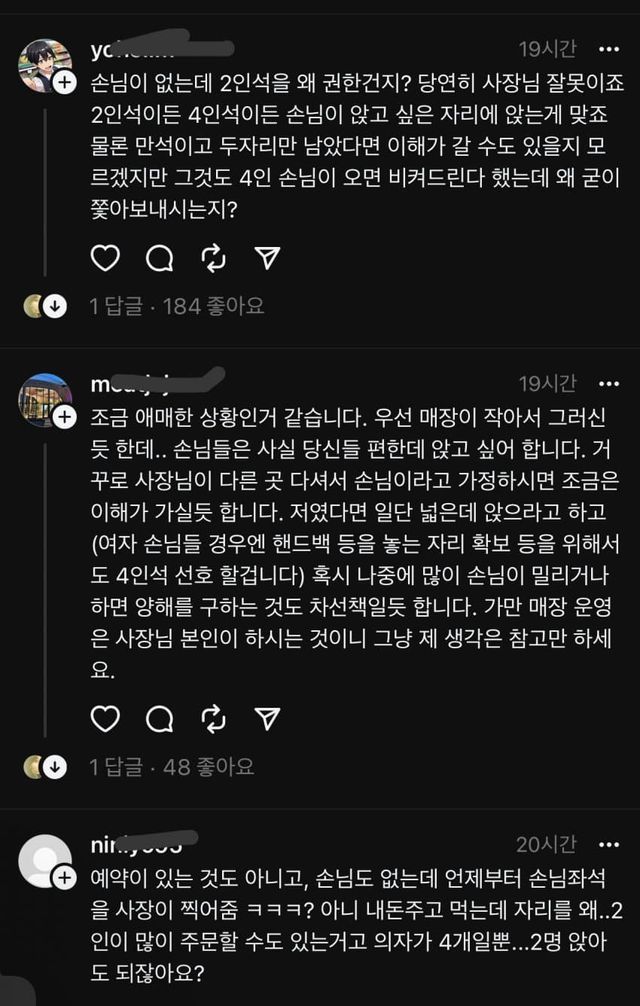Repost the second comment
Image resolution: width=640 pixels, height=1006 pixels.
click(x=213, y=717)
